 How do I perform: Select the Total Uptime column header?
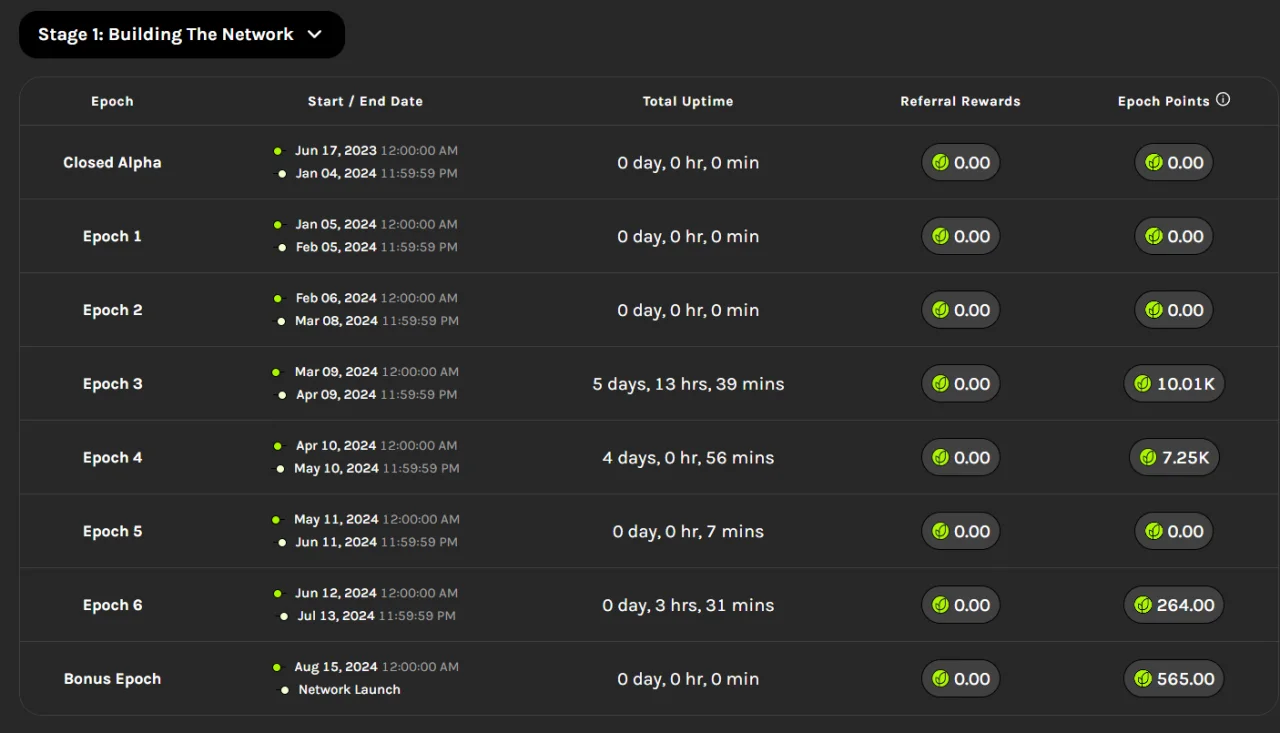point(688,101)
